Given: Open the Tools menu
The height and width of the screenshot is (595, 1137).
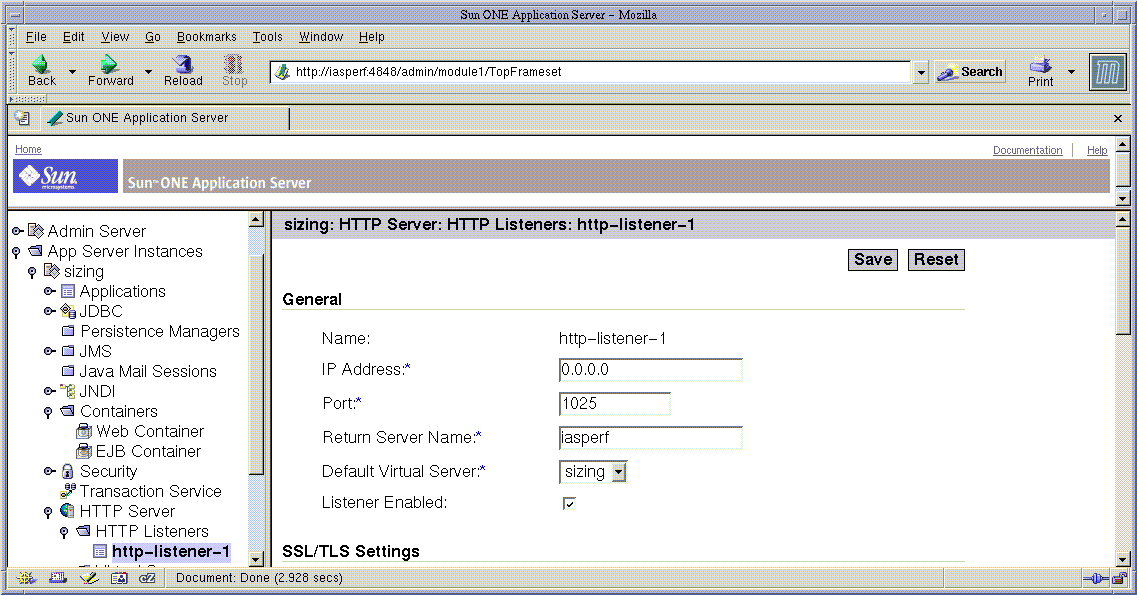Looking at the screenshot, I should 267,37.
